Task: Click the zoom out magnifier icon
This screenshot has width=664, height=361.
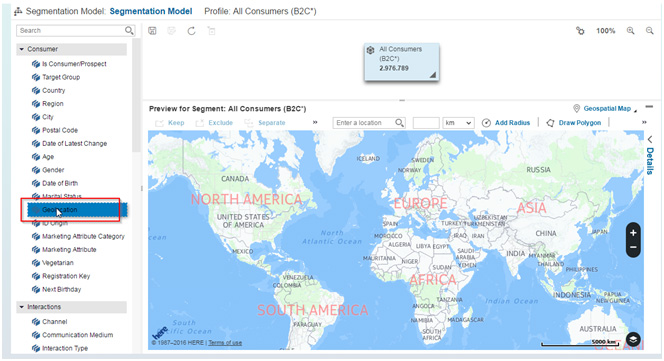Action: 650,31
